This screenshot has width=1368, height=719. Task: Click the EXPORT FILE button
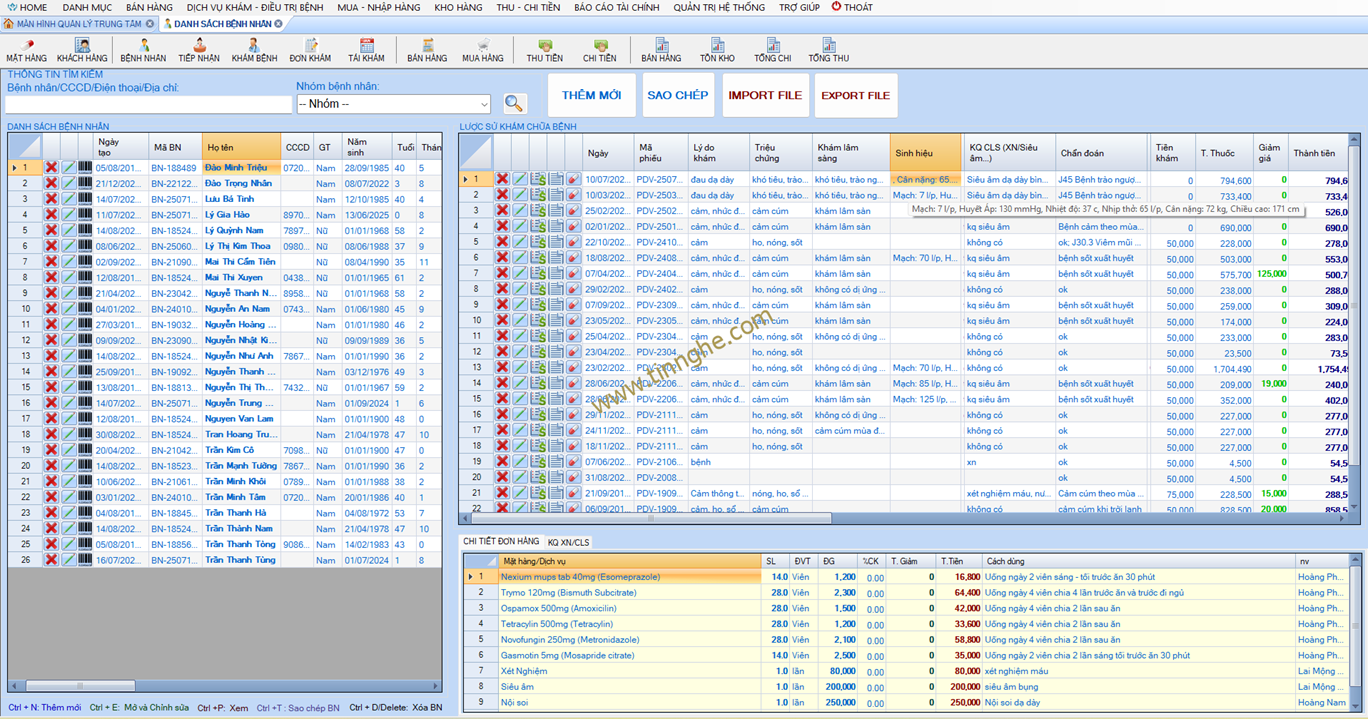[855, 96]
